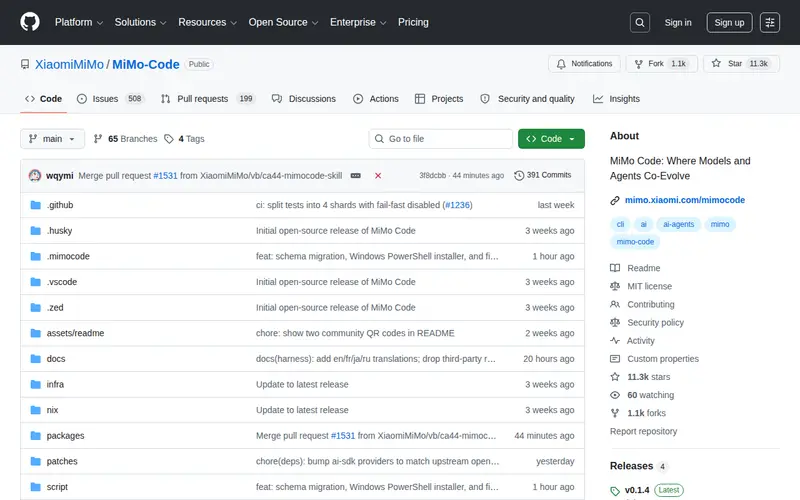
Task: Star the MiMo-Code repository
Action: pyautogui.click(x=741, y=64)
